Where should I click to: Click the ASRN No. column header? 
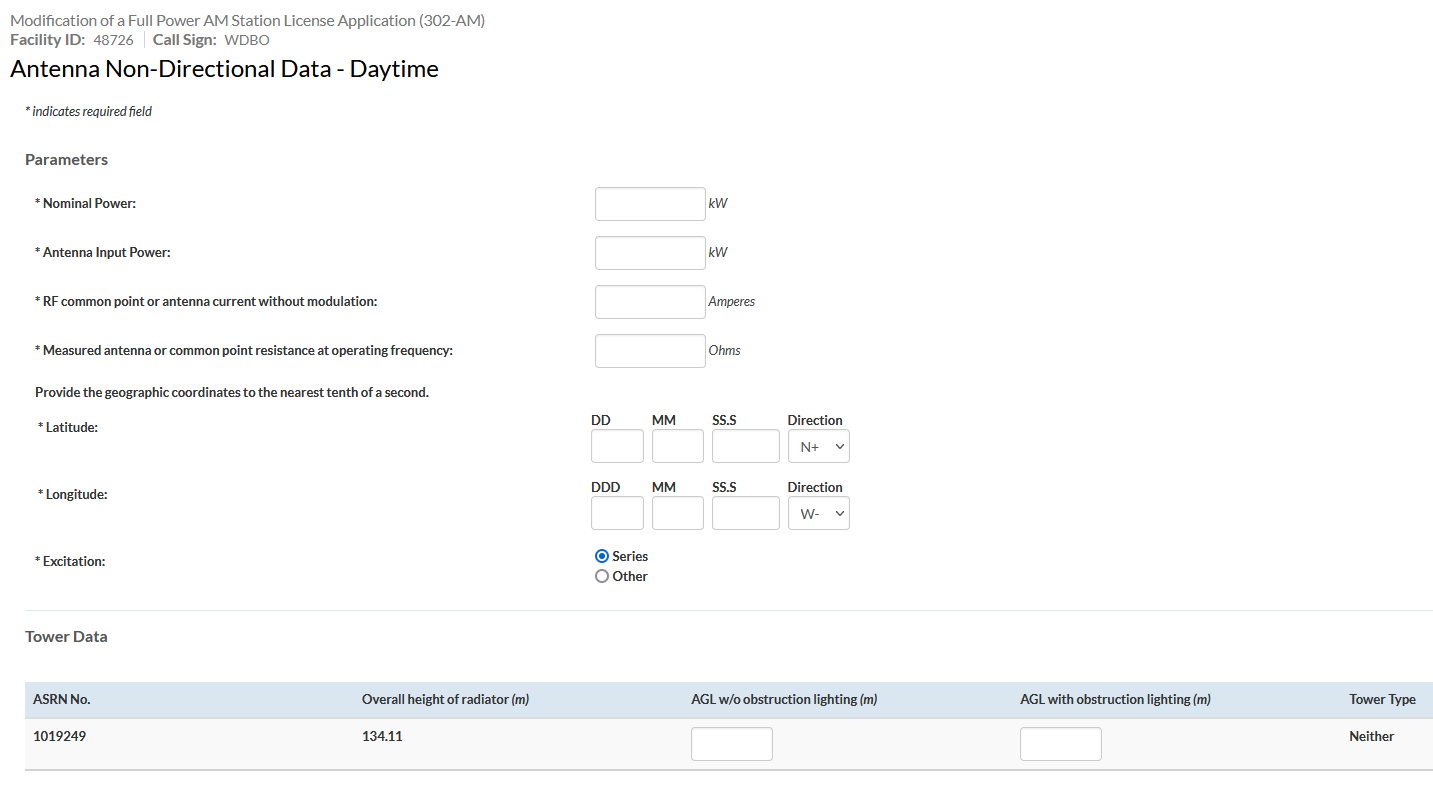tap(62, 700)
